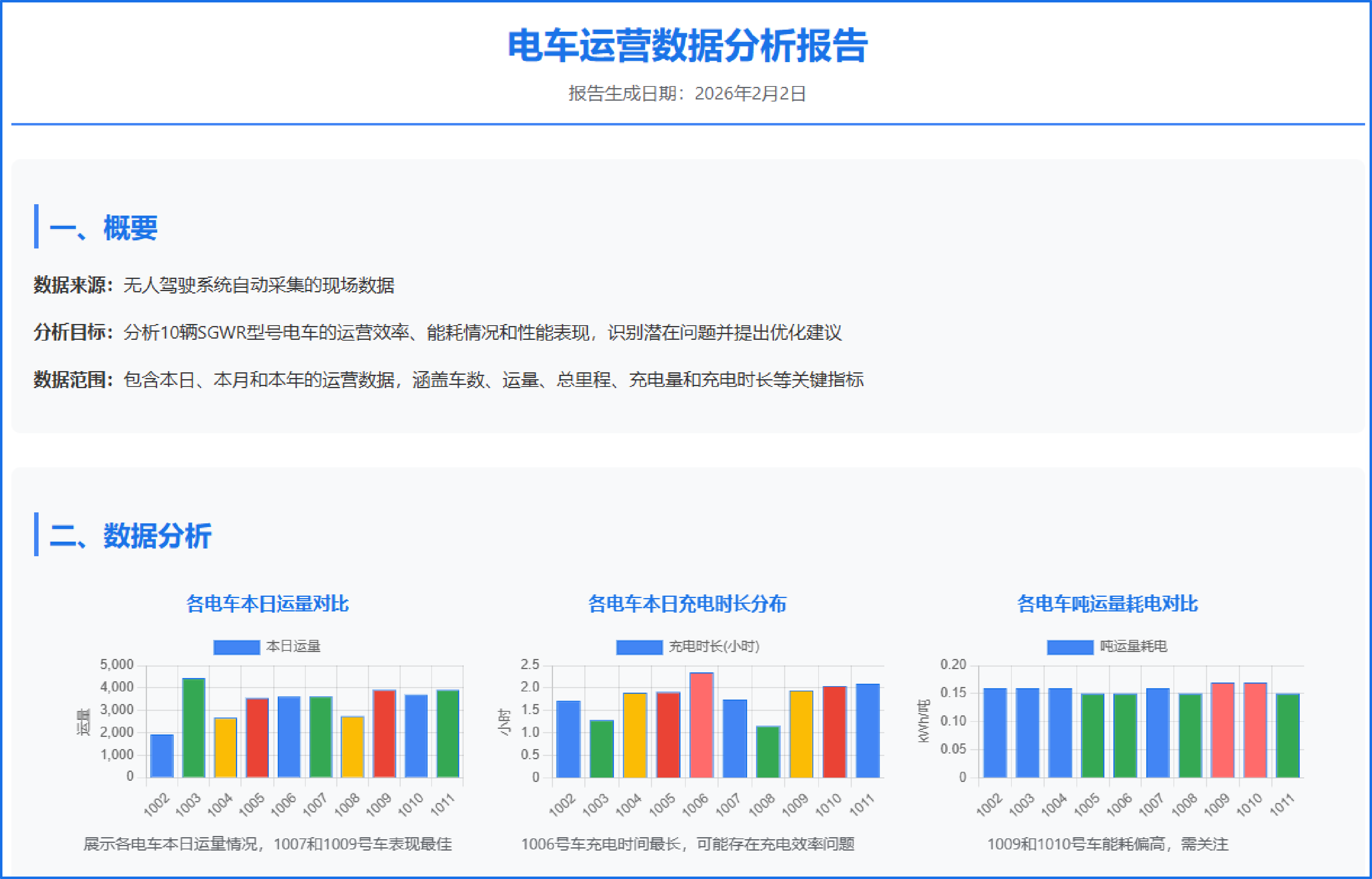Click the 1010 red bar in the charging duration chart

834,732
